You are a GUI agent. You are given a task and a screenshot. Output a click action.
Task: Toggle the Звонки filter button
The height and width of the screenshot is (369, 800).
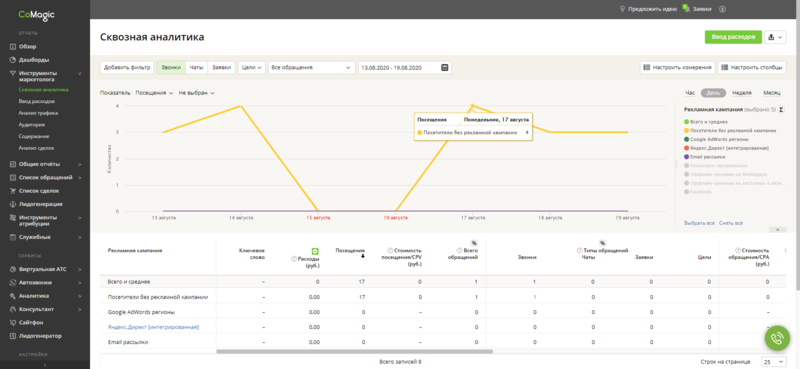point(171,67)
